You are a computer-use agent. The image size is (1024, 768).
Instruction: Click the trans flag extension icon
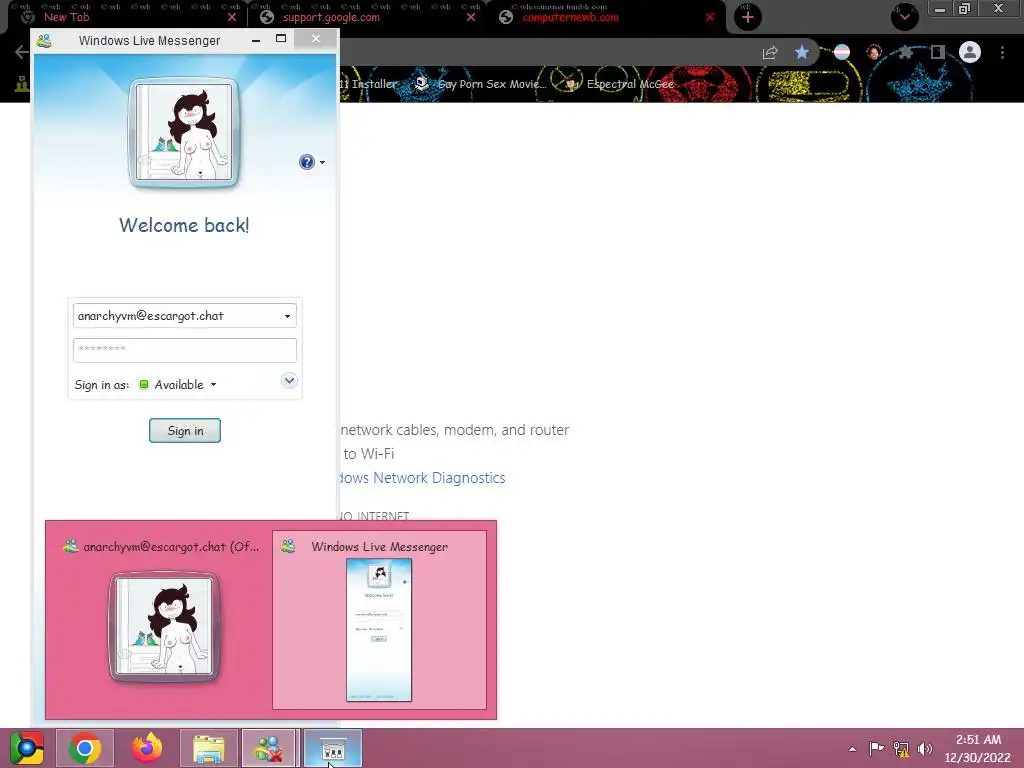point(842,52)
